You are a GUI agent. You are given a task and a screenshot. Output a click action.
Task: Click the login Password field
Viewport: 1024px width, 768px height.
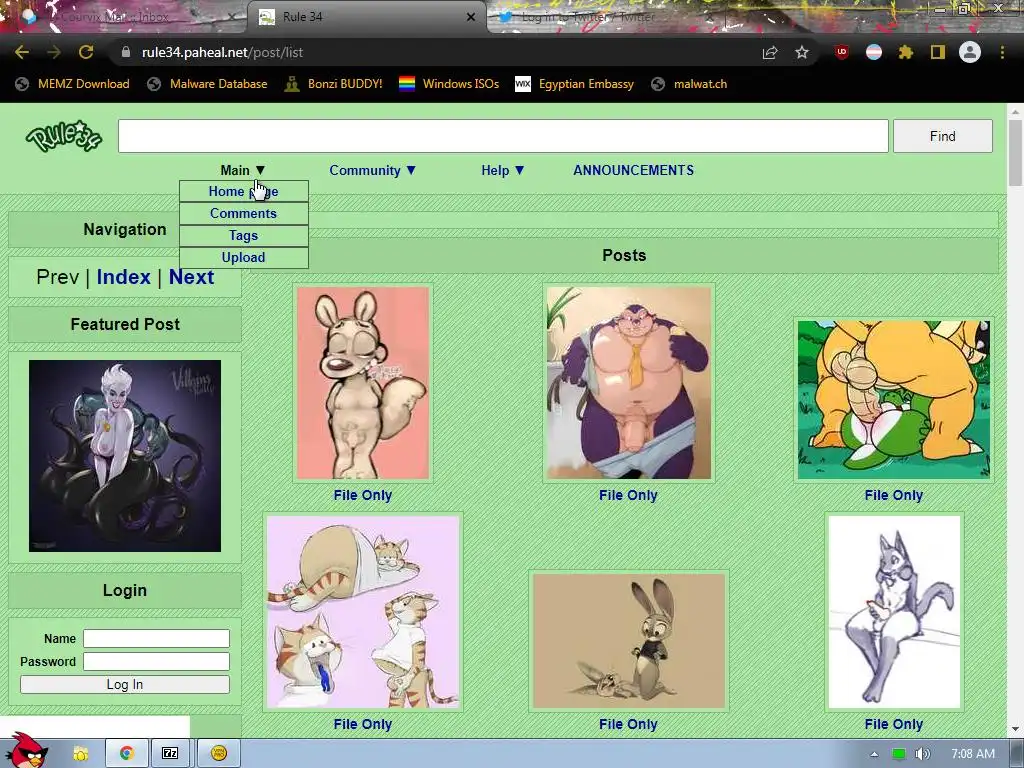(x=156, y=662)
